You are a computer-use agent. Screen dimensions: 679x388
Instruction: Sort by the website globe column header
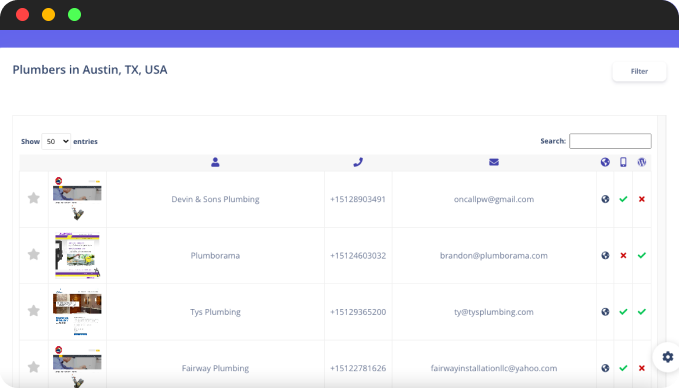(605, 162)
